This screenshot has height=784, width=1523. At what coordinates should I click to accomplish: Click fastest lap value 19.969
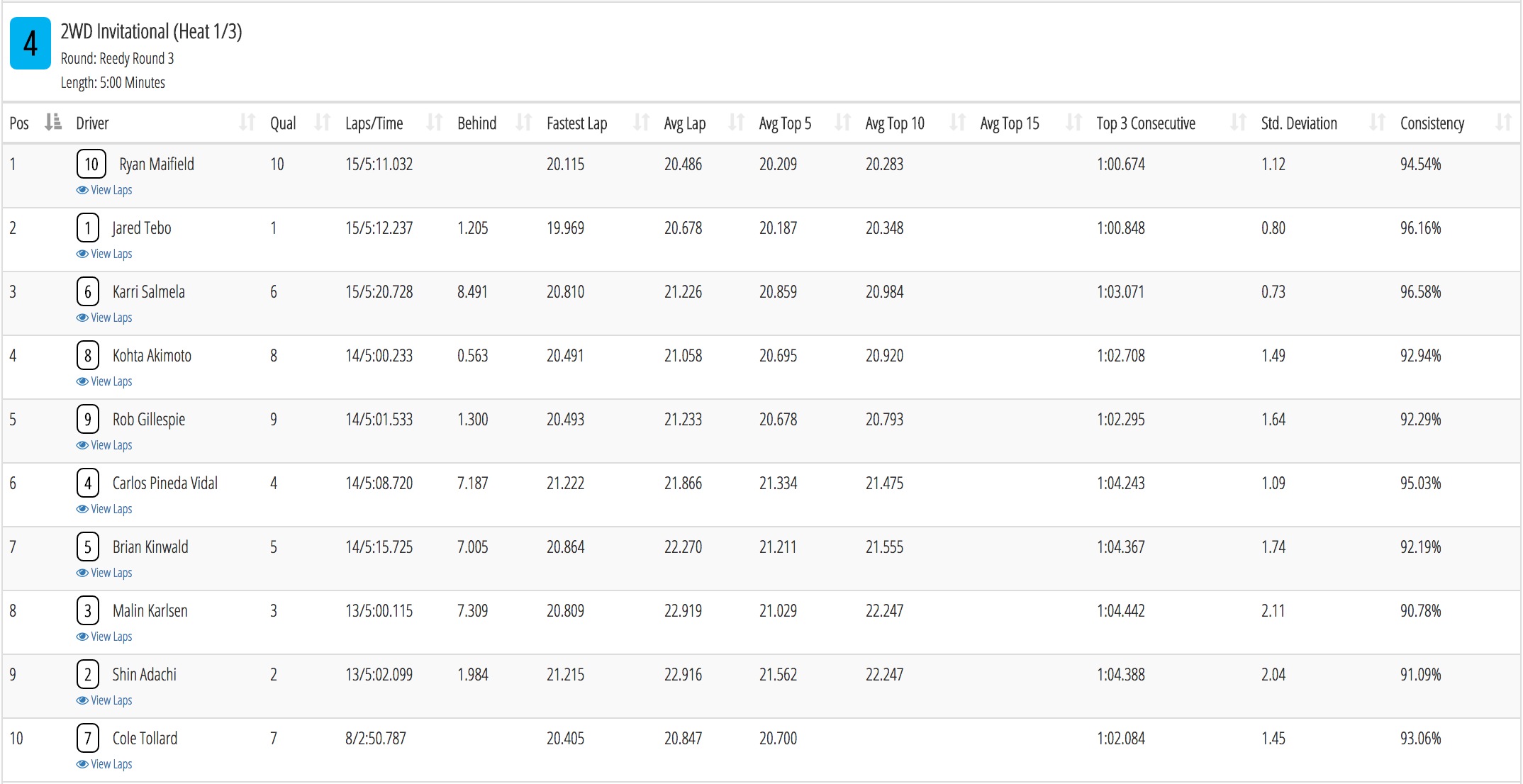point(565,228)
